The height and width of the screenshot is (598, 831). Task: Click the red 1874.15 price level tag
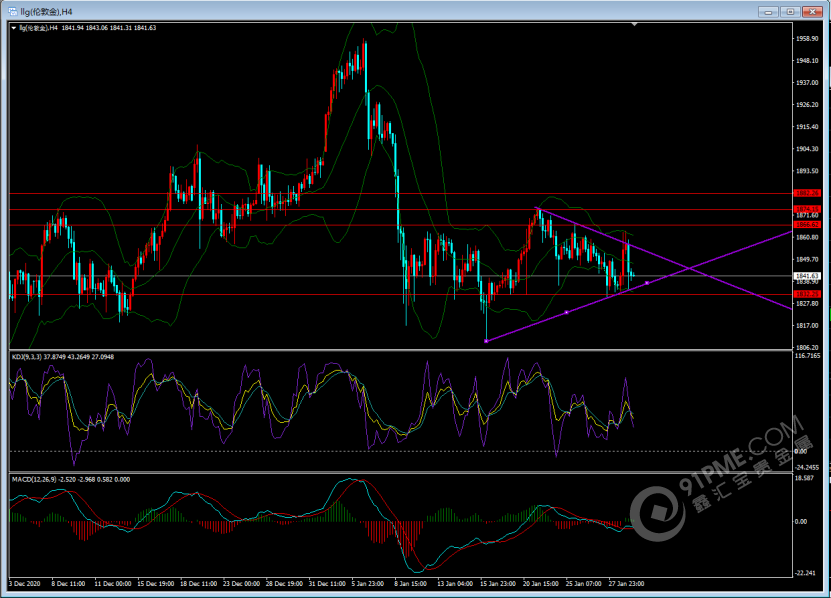click(807, 209)
